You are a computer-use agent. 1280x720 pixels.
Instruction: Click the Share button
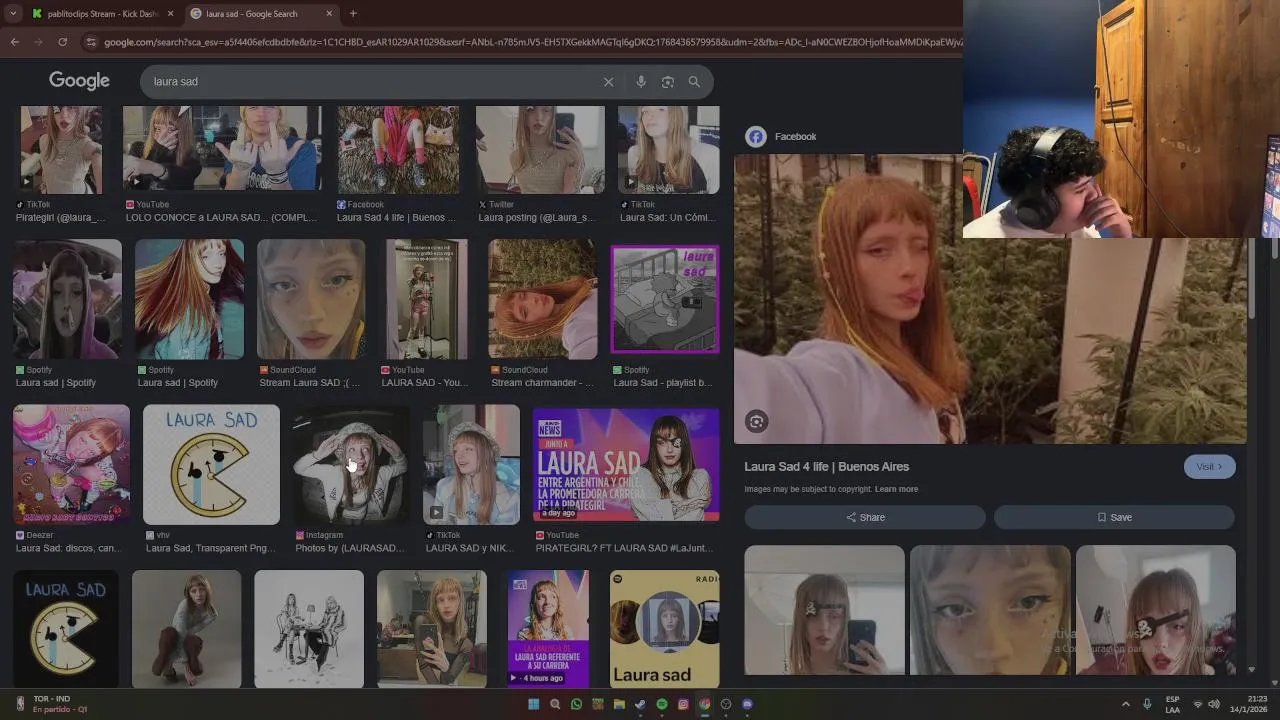(865, 517)
